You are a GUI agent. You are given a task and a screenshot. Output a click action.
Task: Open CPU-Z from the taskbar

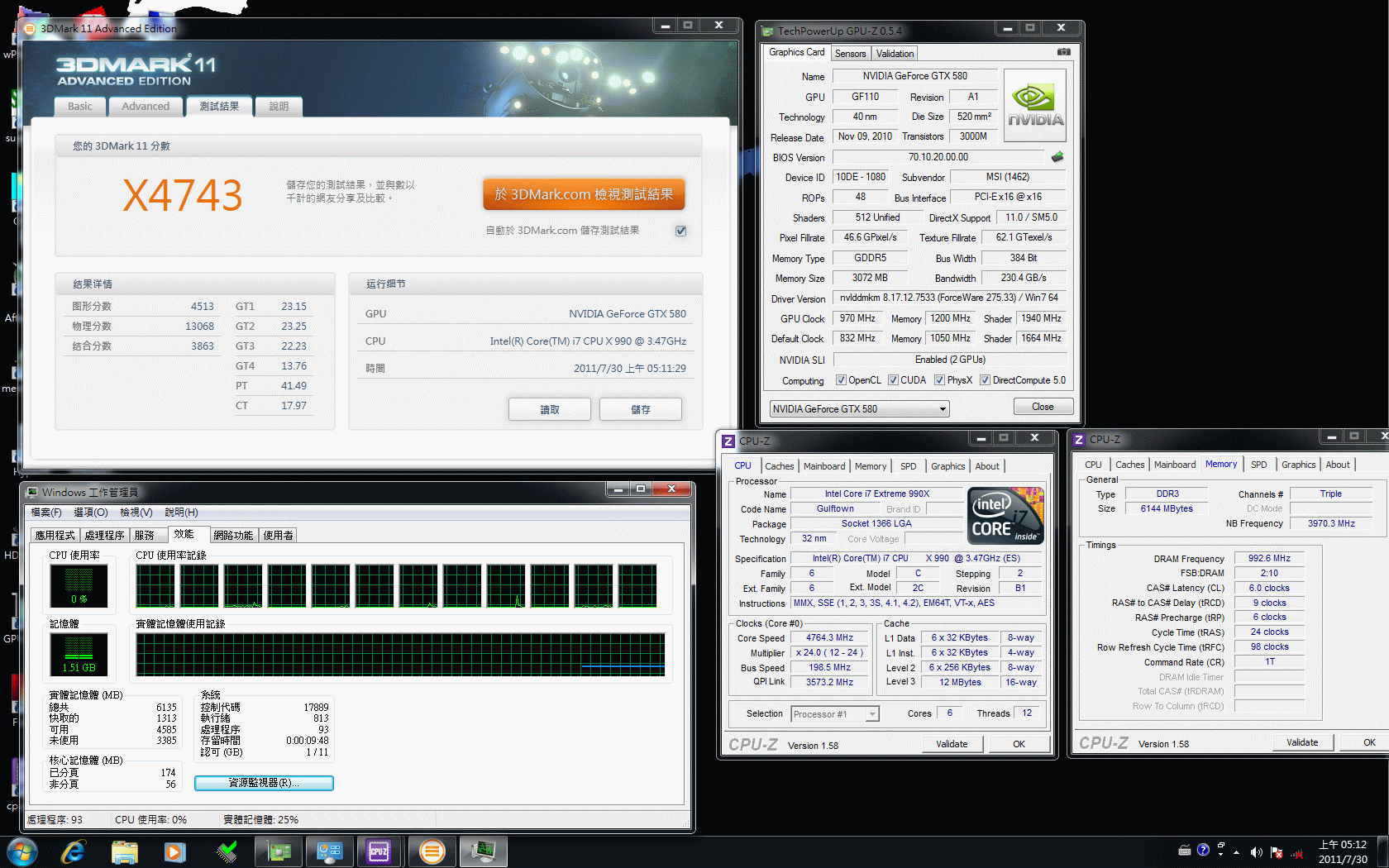click(379, 851)
